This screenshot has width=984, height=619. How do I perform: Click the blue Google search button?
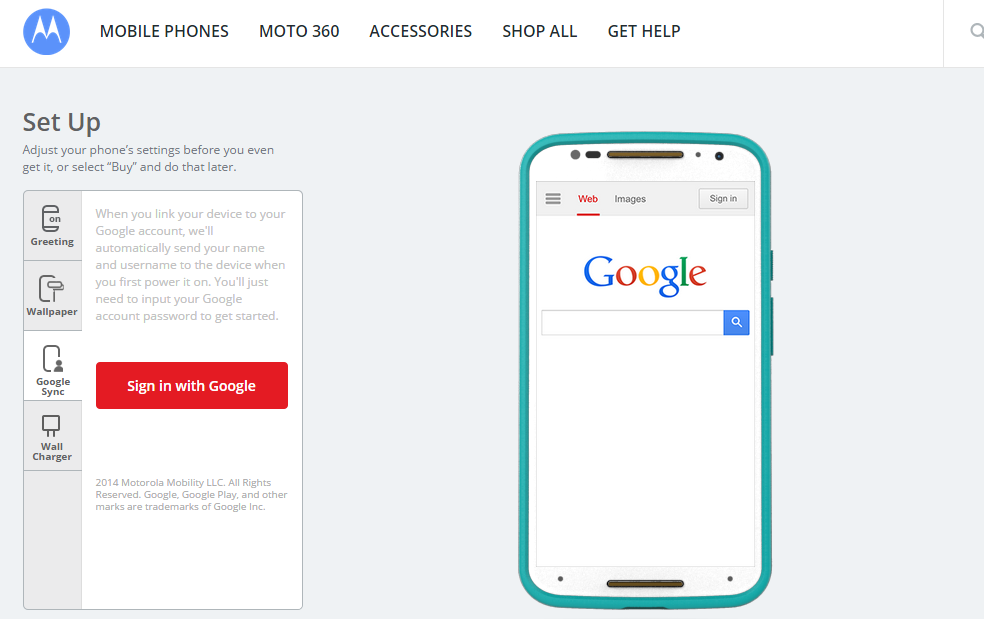point(736,322)
